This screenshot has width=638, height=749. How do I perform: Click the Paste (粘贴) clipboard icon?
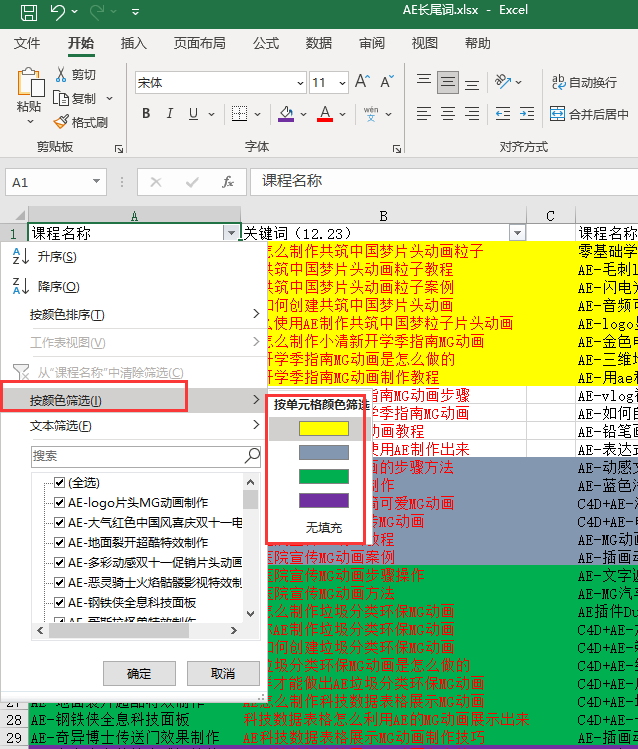30,83
